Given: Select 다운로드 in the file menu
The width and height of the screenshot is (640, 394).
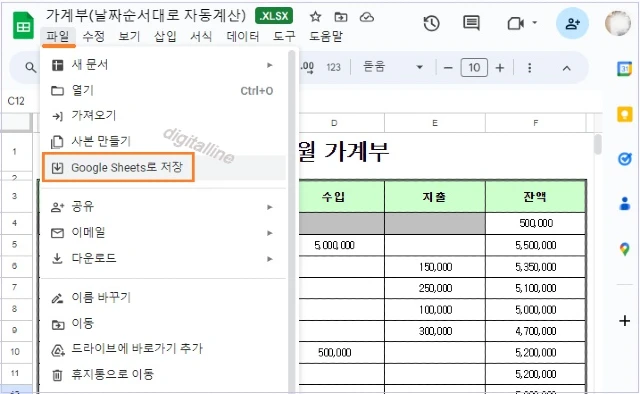Looking at the screenshot, I should click(x=163, y=258).
